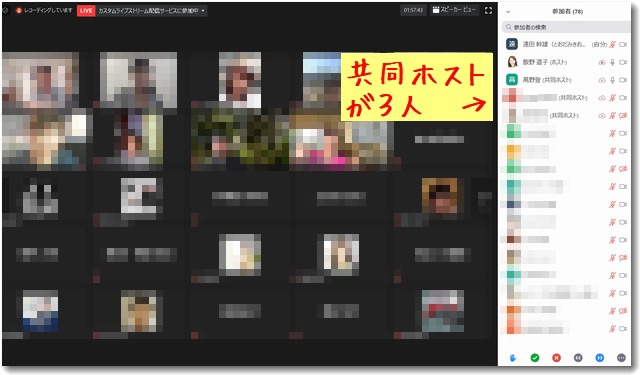Click the blue go faster icon
The image size is (640, 375).
point(600,358)
